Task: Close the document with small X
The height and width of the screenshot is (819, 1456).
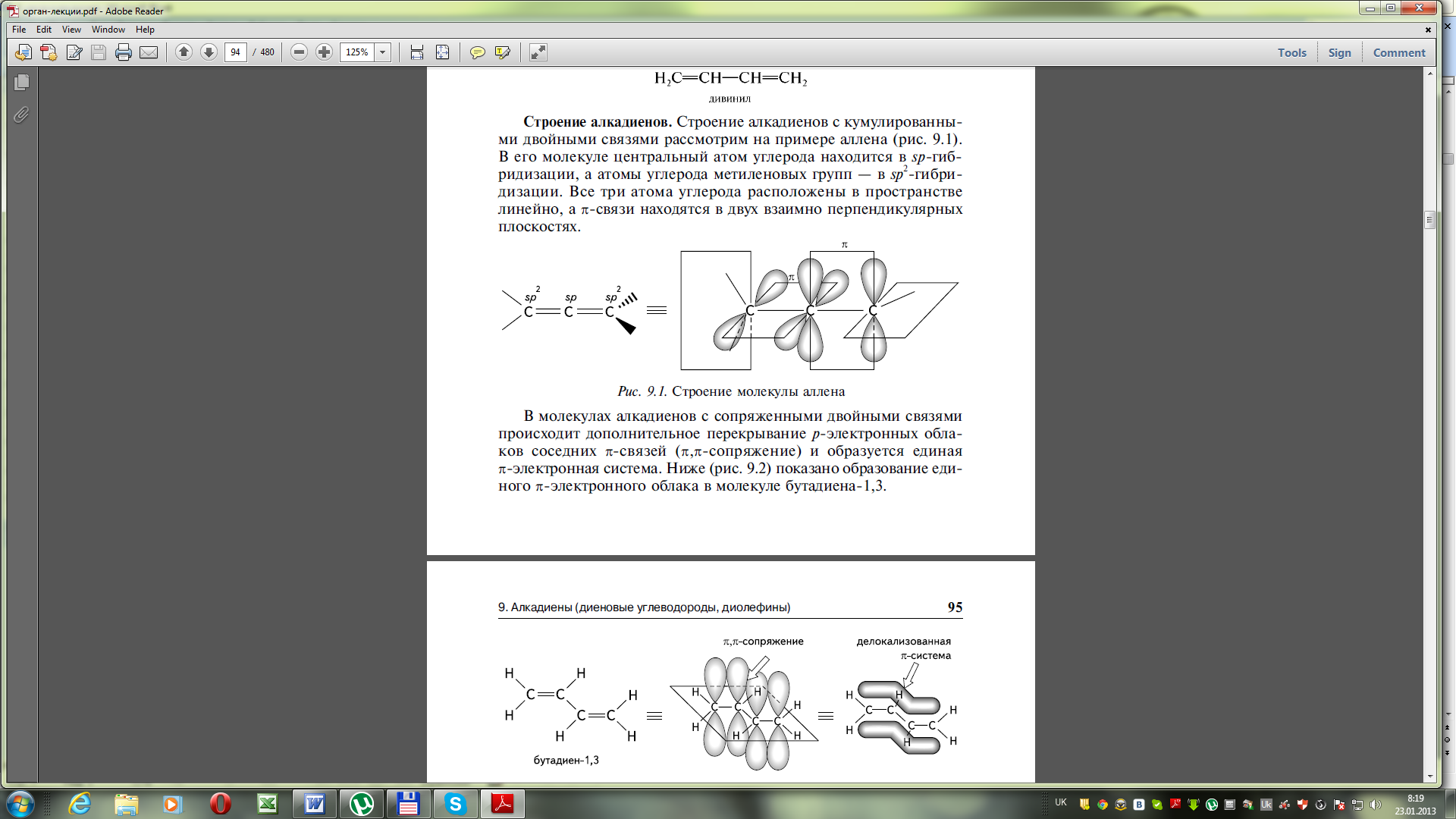Action: (1428, 30)
